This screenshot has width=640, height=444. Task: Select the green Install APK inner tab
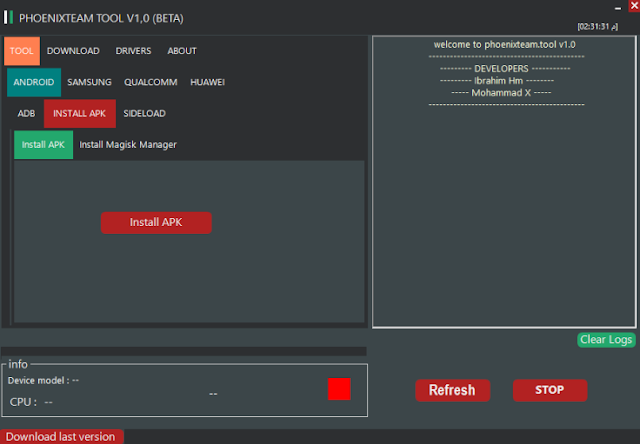[43, 145]
